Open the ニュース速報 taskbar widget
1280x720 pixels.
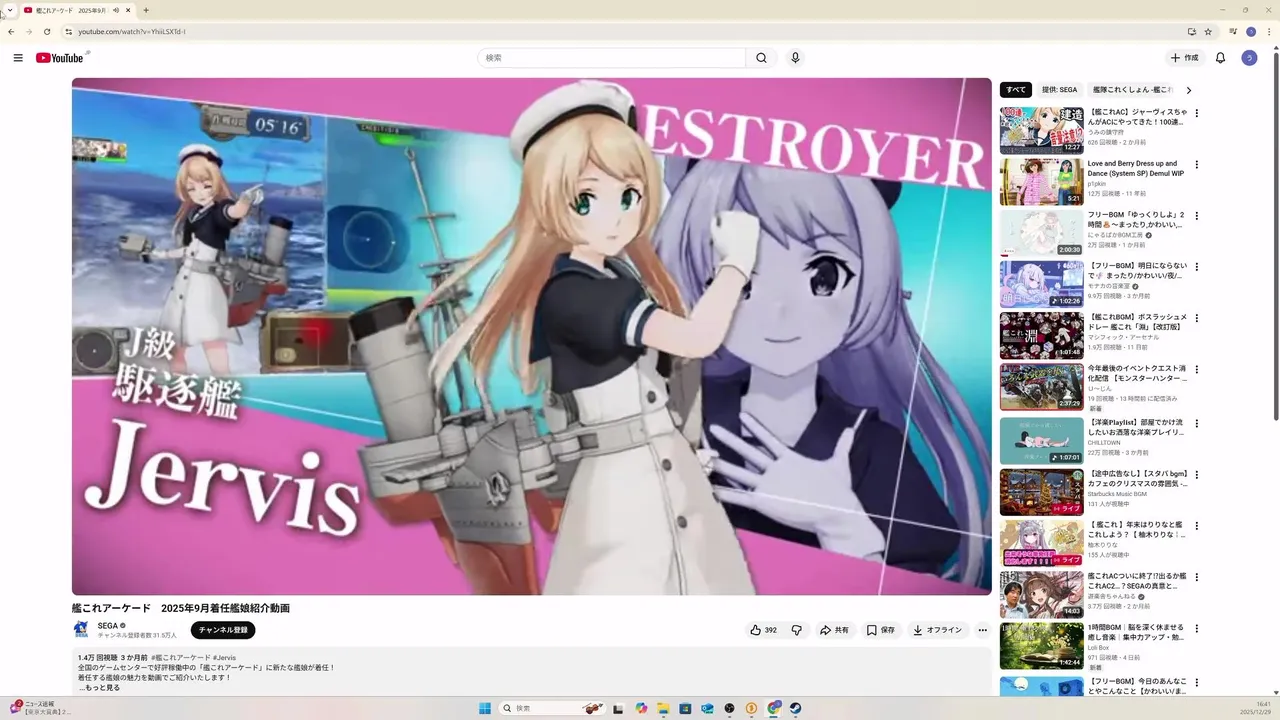pyautogui.click(x=40, y=708)
